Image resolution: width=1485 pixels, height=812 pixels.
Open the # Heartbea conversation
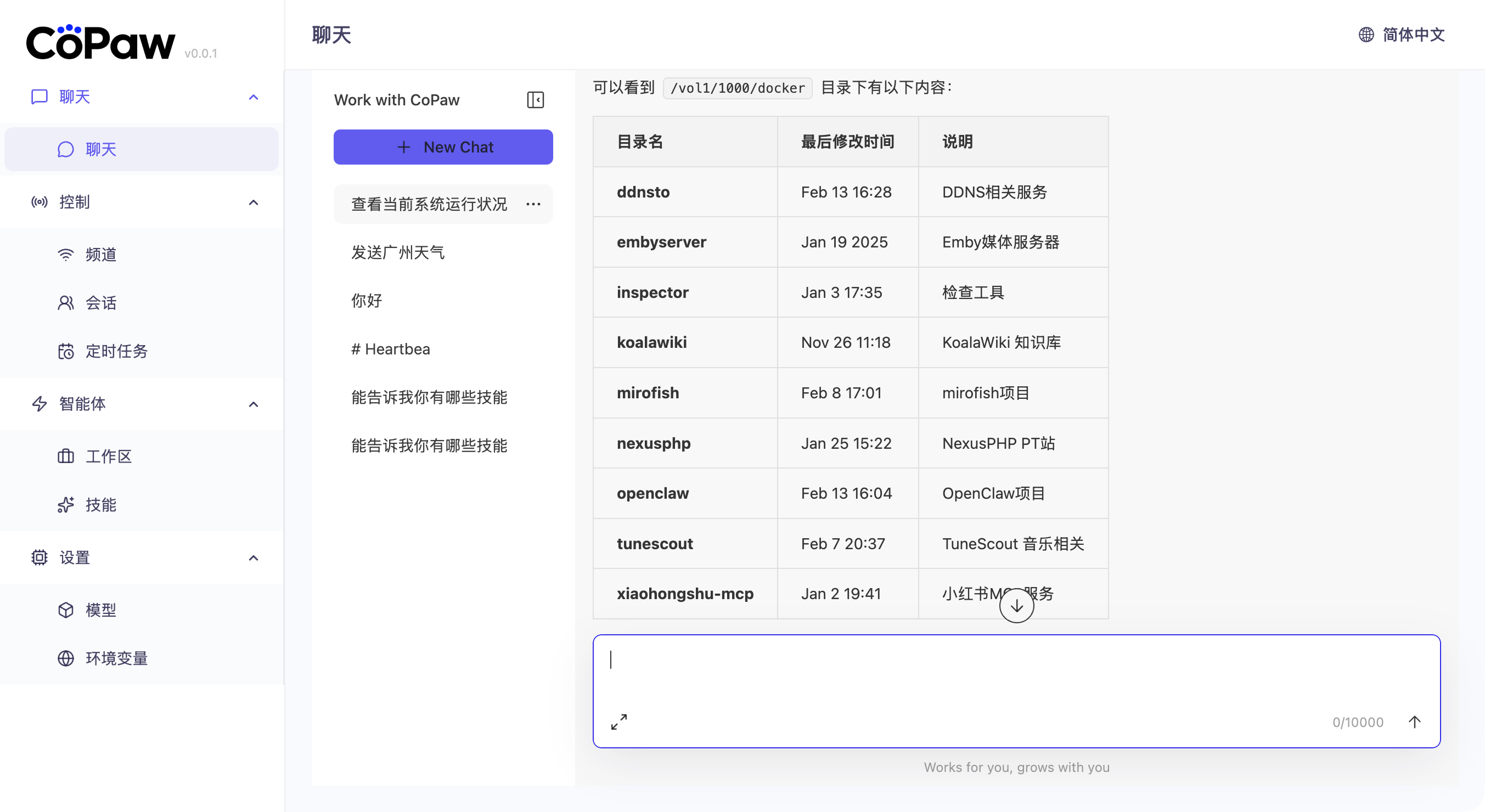(x=390, y=348)
